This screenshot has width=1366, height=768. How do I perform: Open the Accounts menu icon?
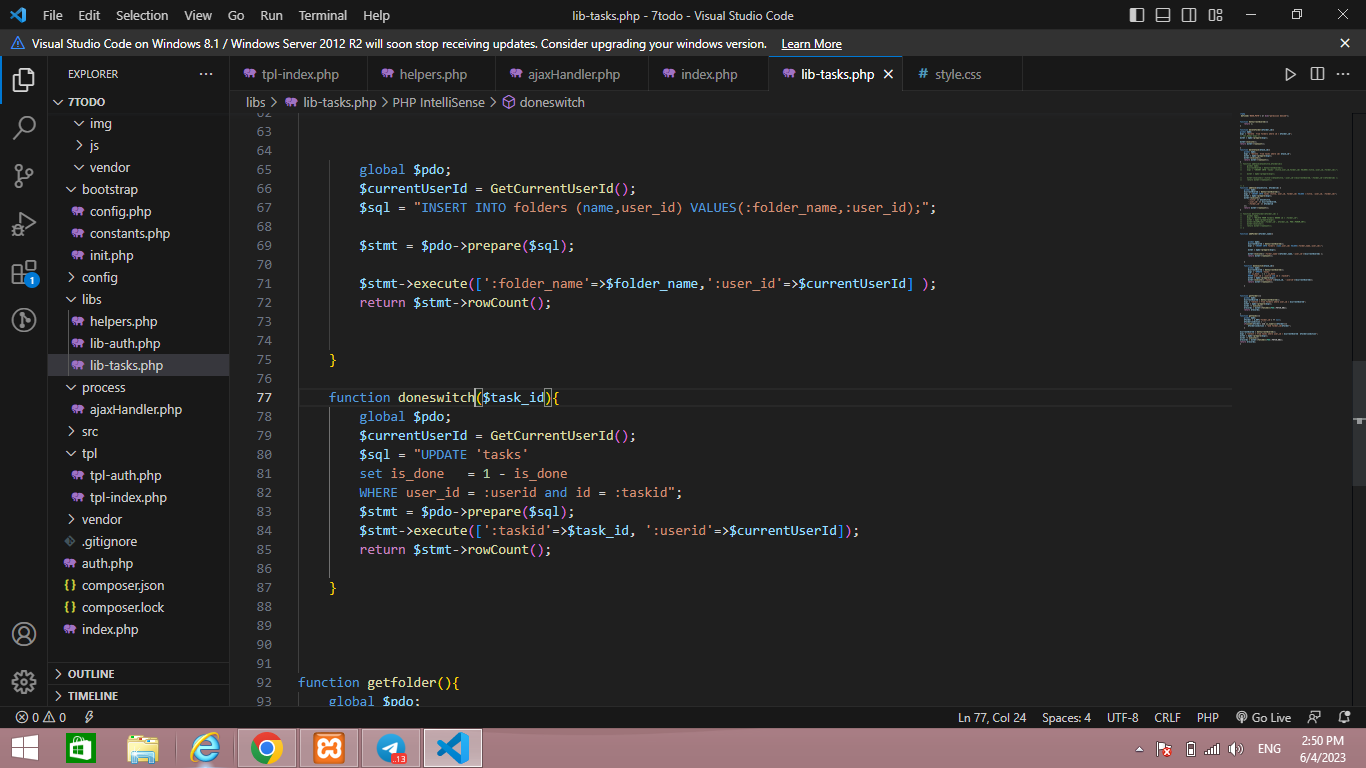(24, 634)
